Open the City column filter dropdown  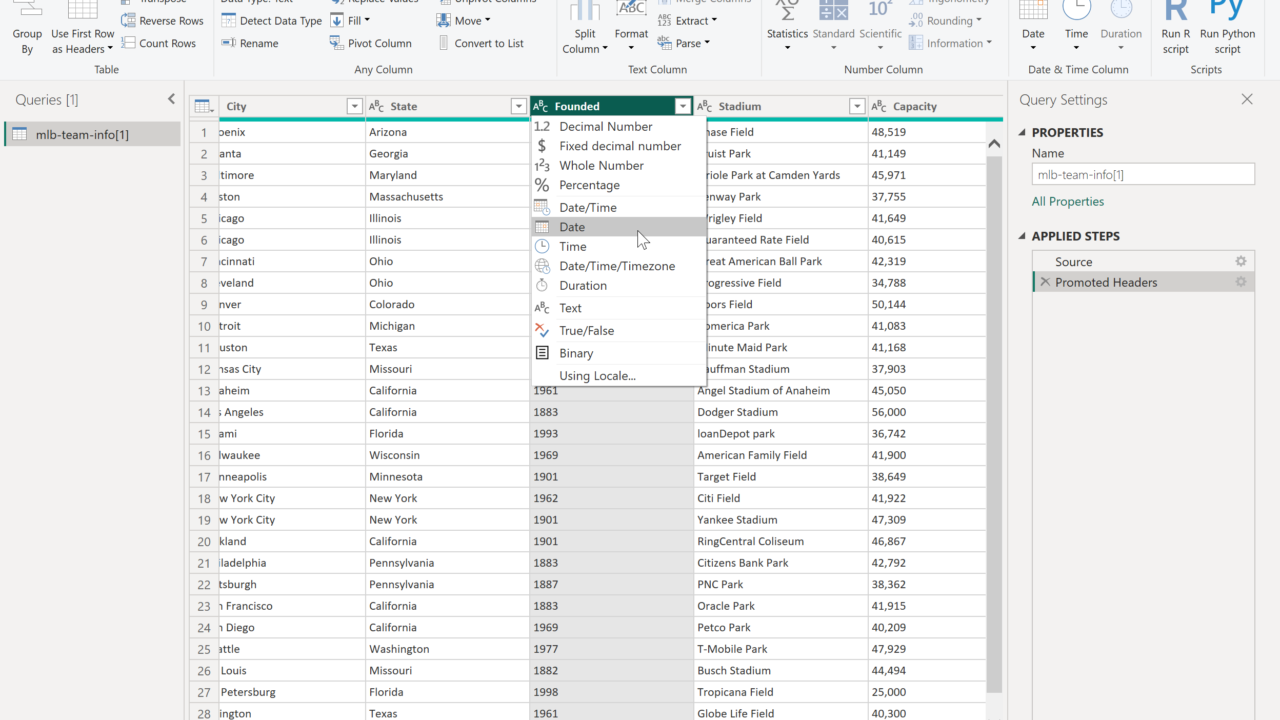point(354,107)
